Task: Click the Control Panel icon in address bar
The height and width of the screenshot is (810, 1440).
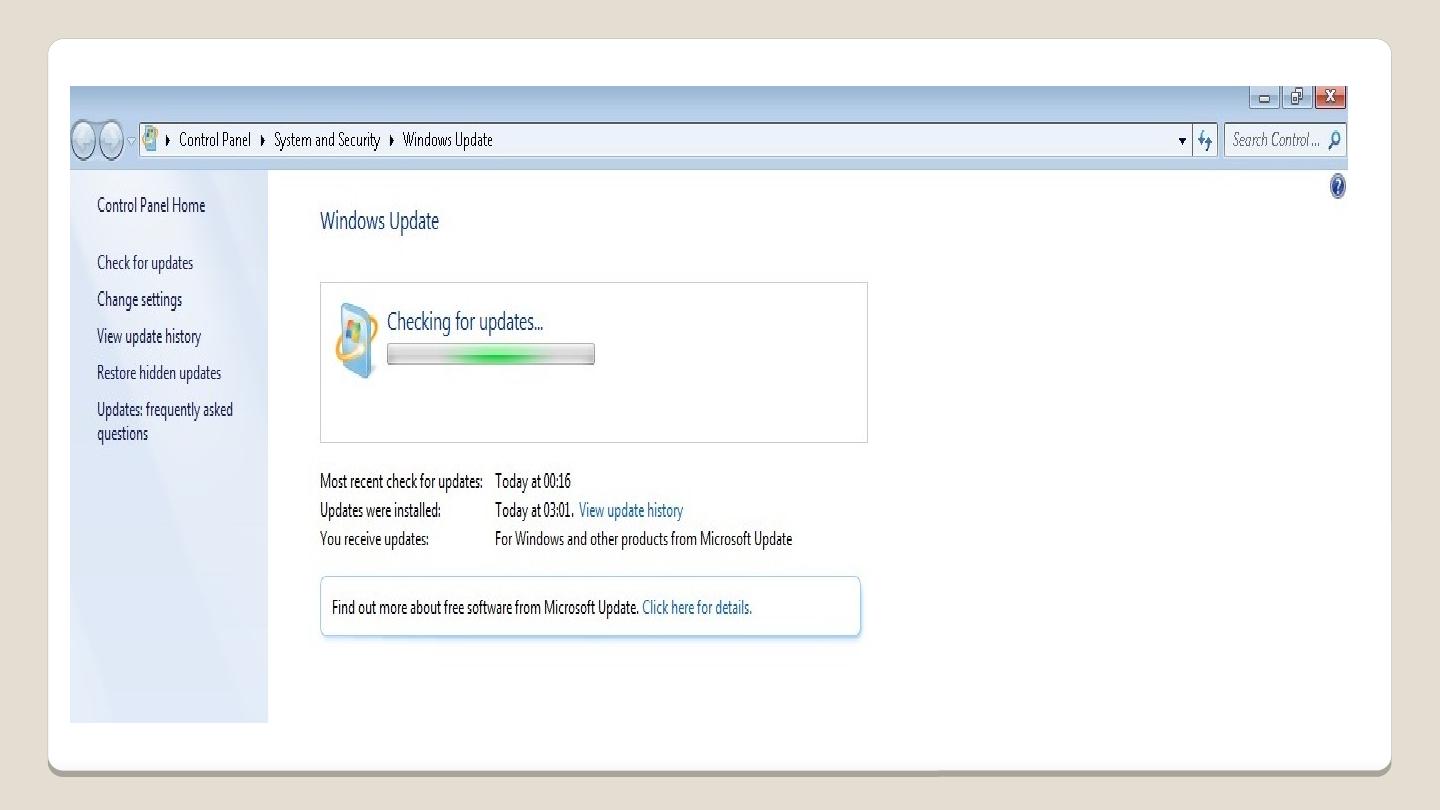Action: click(x=150, y=138)
